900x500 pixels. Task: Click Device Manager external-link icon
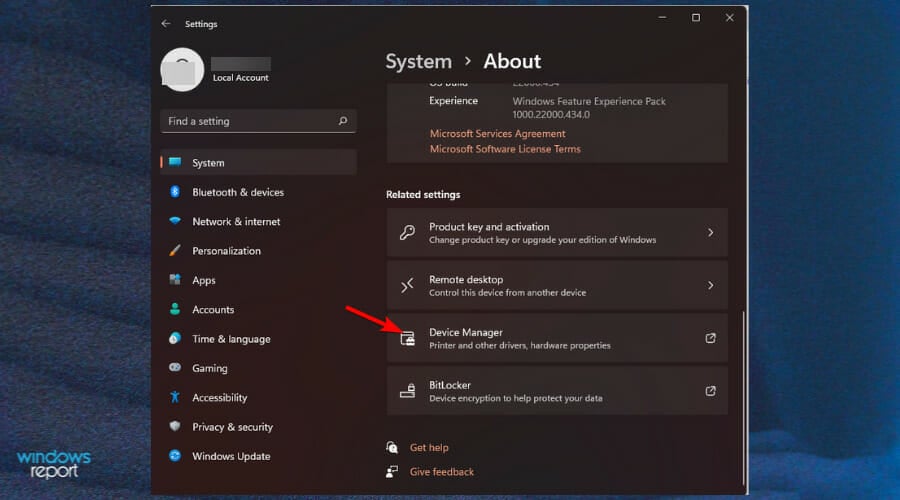coord(711,338)
